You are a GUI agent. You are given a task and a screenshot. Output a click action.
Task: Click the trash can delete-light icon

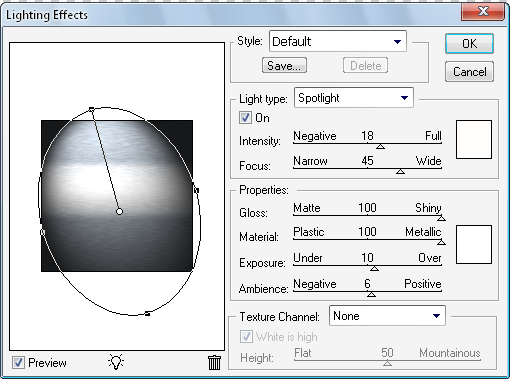tap(214, 362)
